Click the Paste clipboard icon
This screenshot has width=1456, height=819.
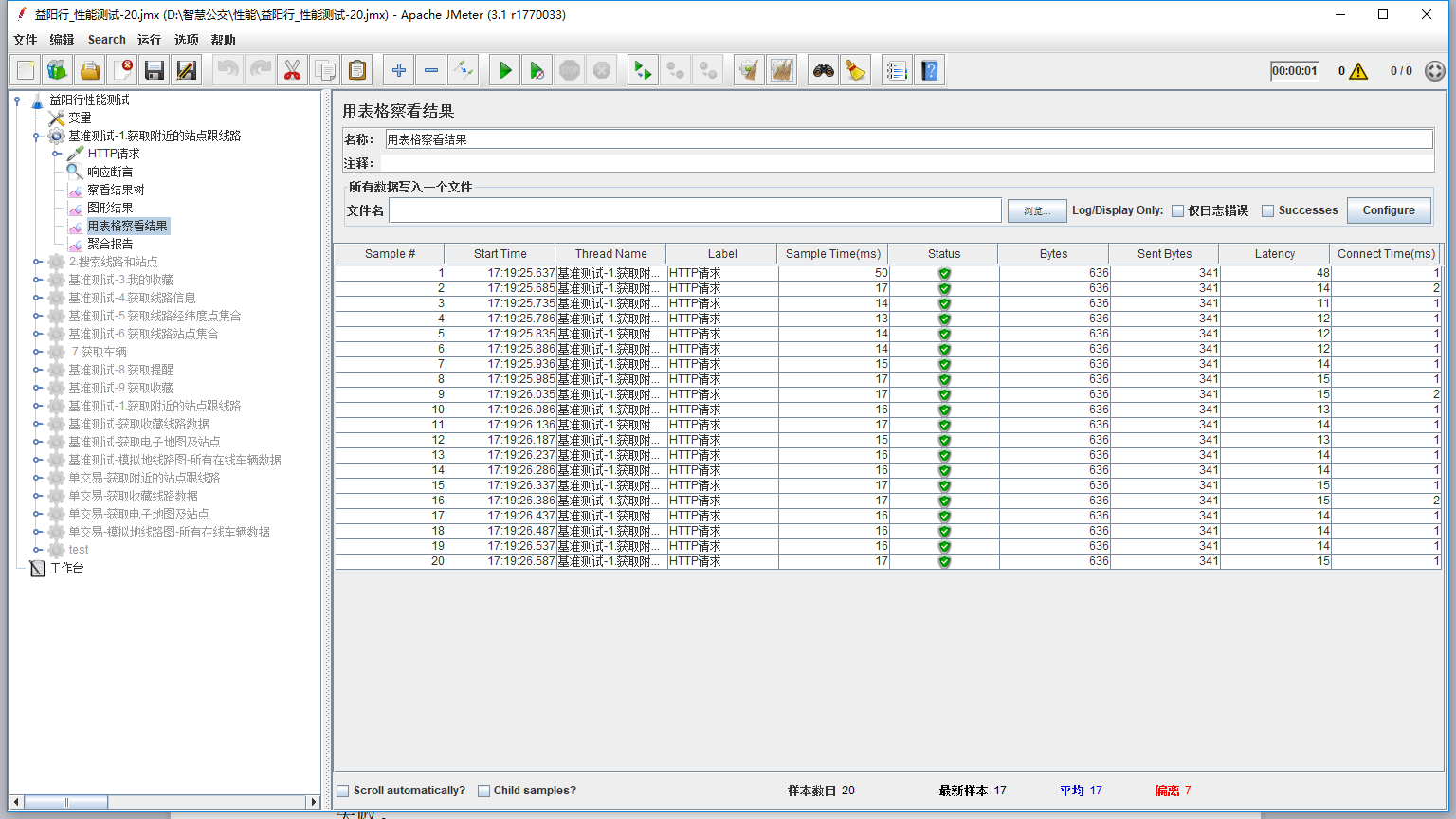(356, 70)
